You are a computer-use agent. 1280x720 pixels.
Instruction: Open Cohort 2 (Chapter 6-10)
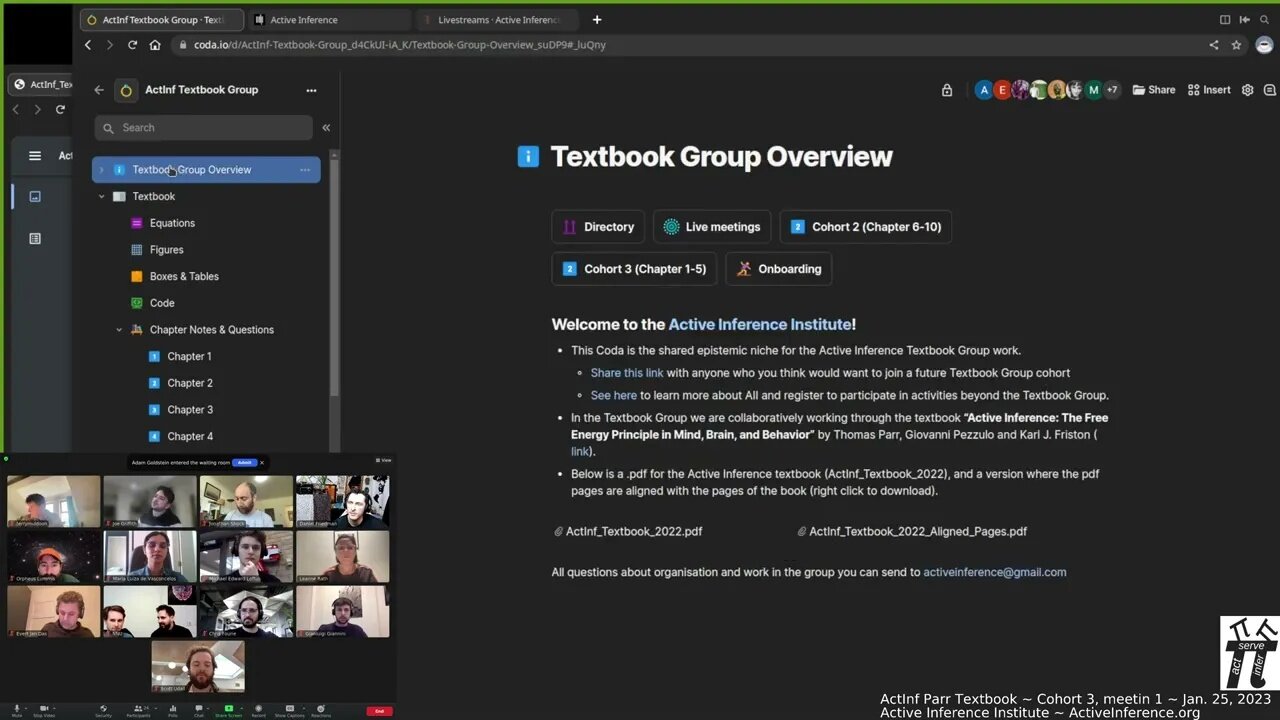pyautogui.click(x=865, y=227)
